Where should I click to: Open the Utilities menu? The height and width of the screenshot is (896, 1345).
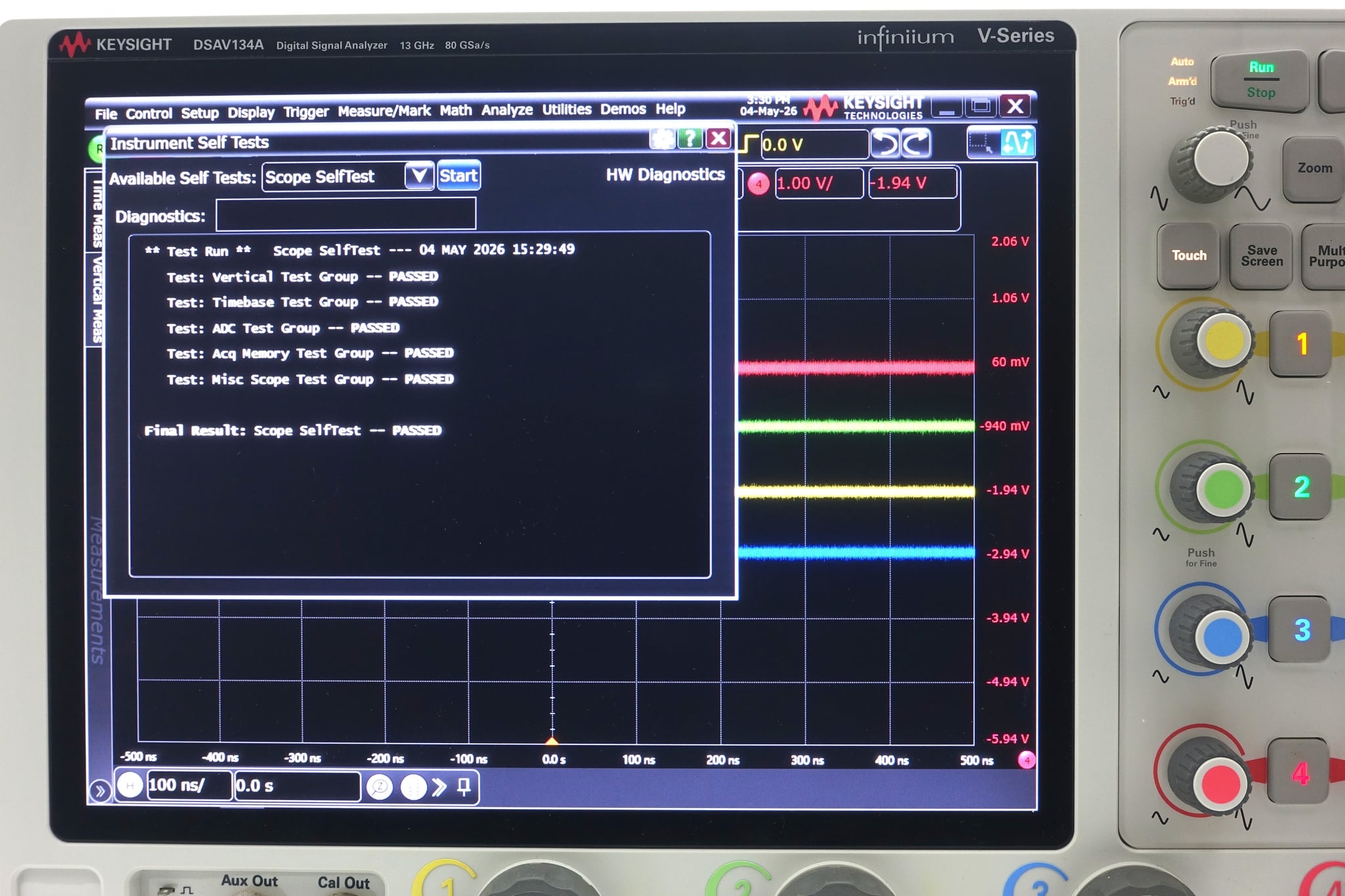[566, 109]
